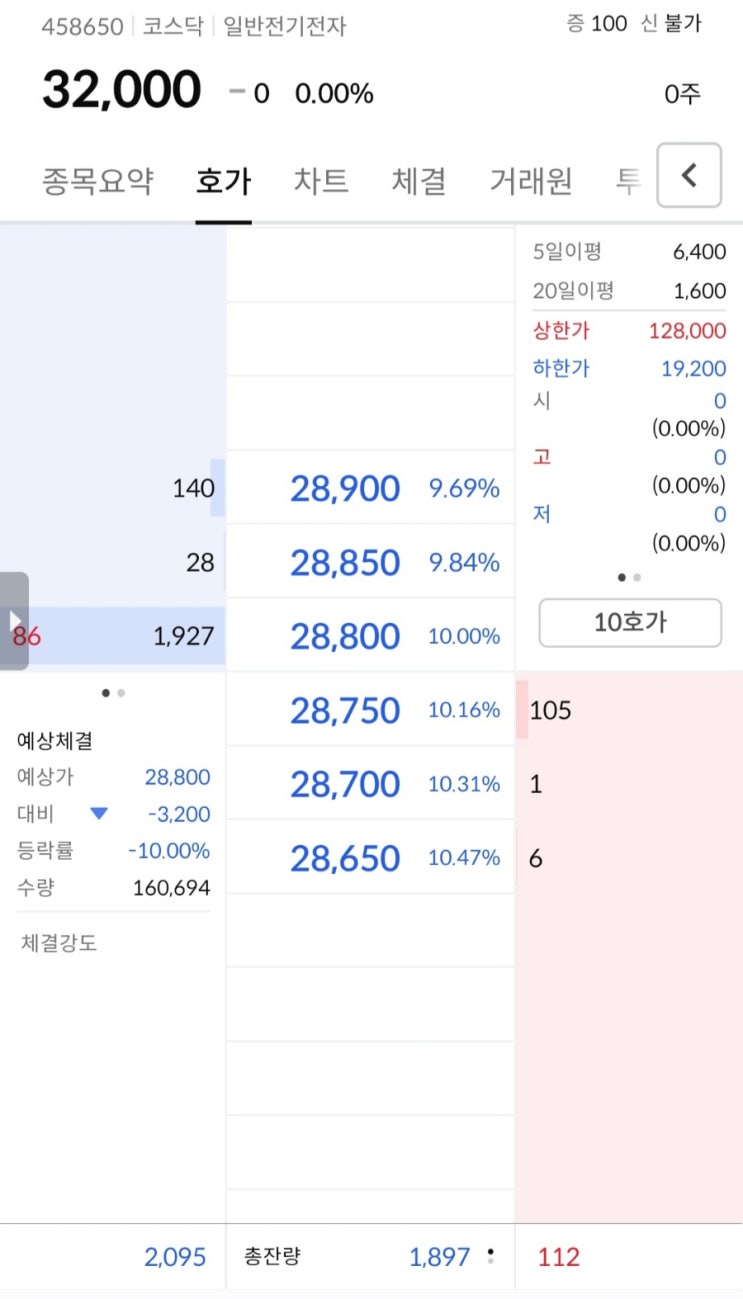Pick the 28,800 price at 10.00%
This screenshot has width=743, height=1299.
[370, 636]
